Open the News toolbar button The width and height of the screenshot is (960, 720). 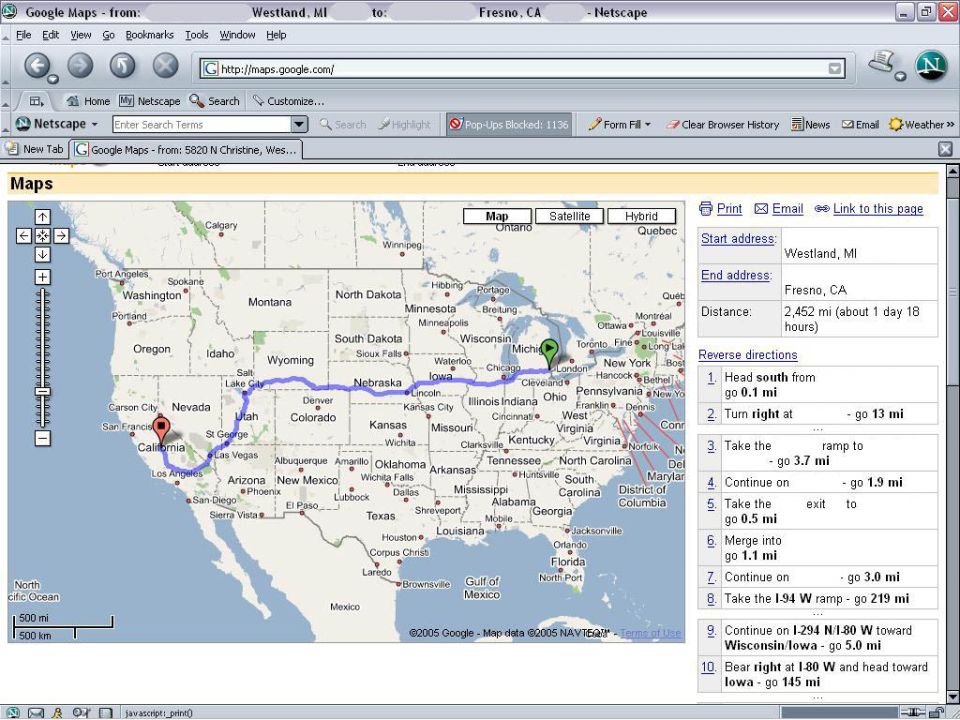(811, 124)
